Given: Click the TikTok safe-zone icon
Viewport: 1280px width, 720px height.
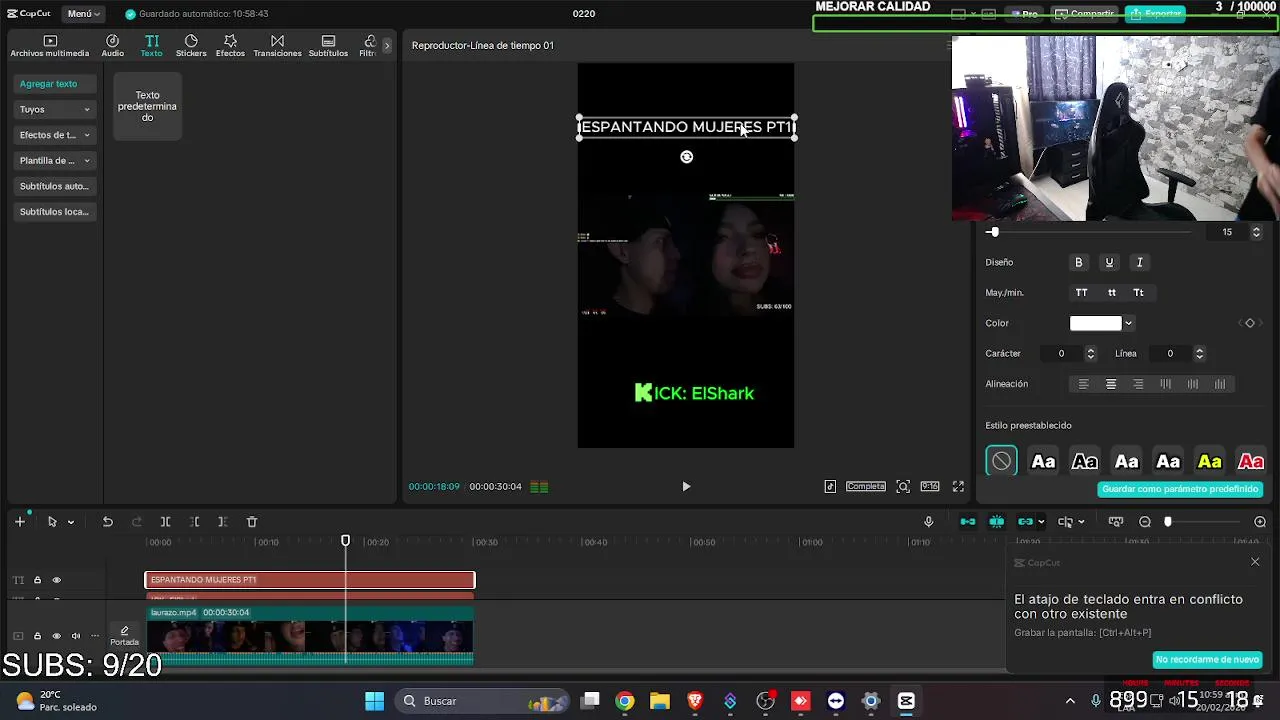Looking at the screenshot, I should pyautogui.click(x=830, y=487).
